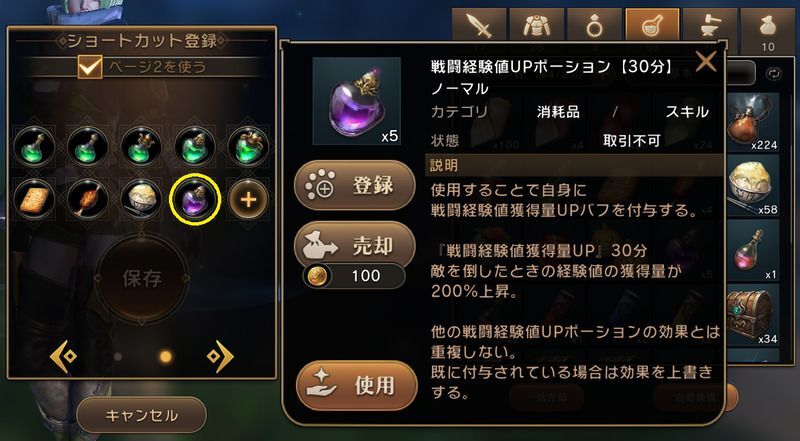Go to previous shortcut page arrow
This screenshot has width=800, height=441.
pos(64,356)
